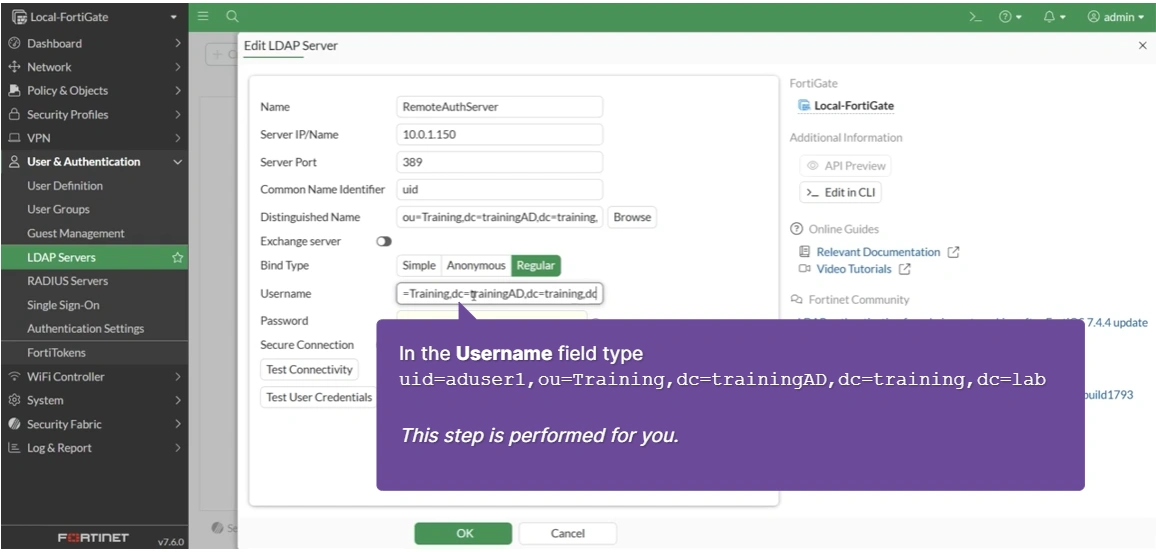Viewport: 1156px width, 552px height.
Task: Click the System gear icon
Action: (13, 400)
